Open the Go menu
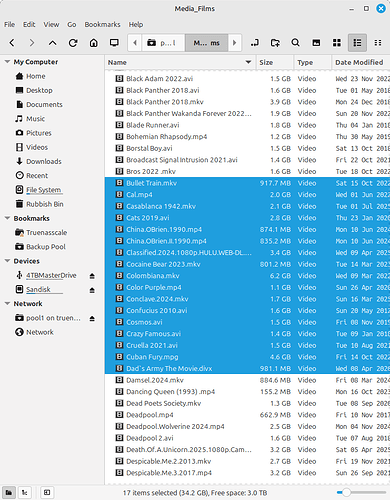This screenshot has width=390, height=500. click(72, 24)
